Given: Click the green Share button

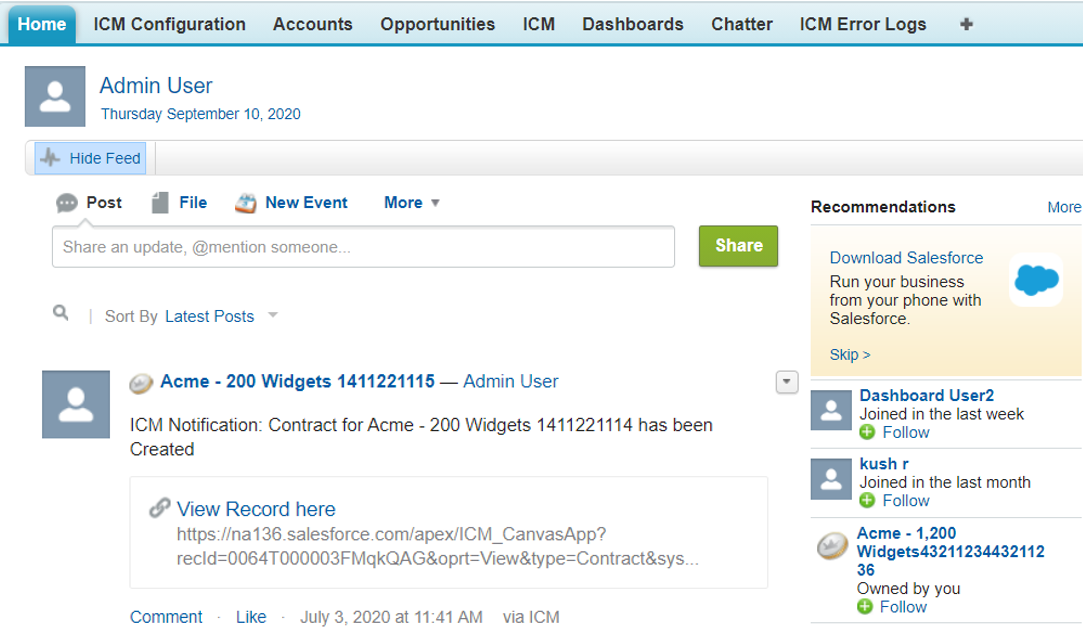Looking at the screenshot, I should coord(738,246).
